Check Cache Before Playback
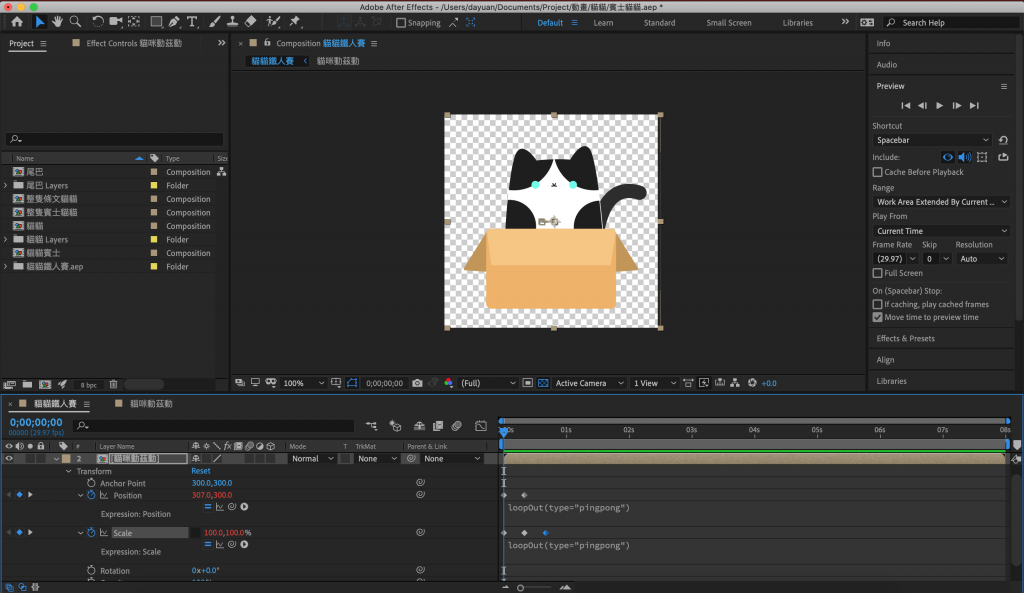The image size is (1024, 593). pos(878,172)
